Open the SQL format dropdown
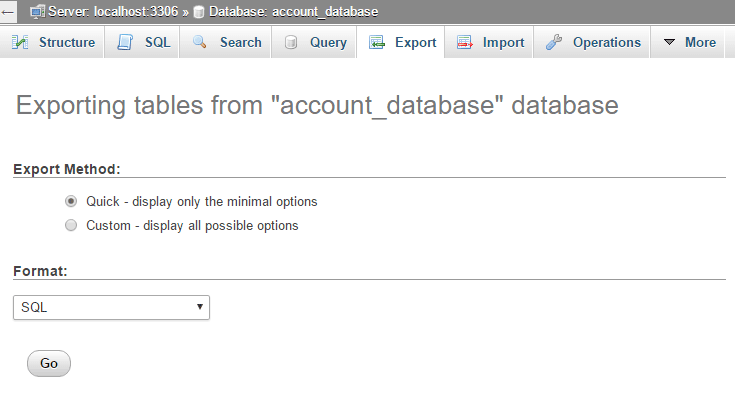Screen dimensions: 735x393 click(112, 308)
